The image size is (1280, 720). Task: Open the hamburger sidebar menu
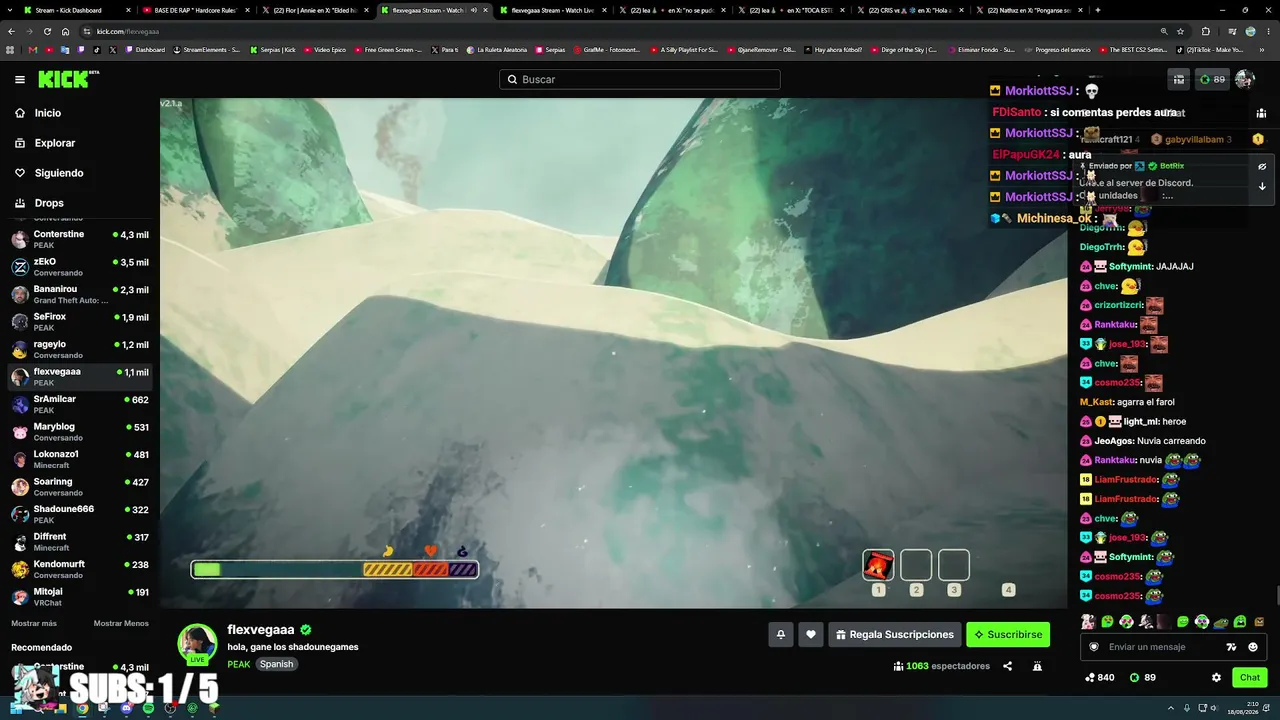(20, 79)
